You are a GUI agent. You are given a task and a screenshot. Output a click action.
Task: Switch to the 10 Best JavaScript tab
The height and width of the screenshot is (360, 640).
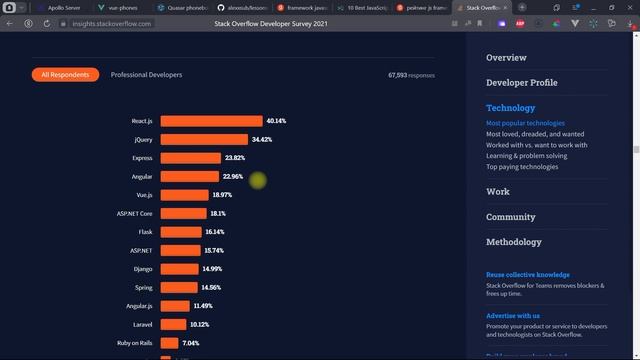tap(362, 7)
